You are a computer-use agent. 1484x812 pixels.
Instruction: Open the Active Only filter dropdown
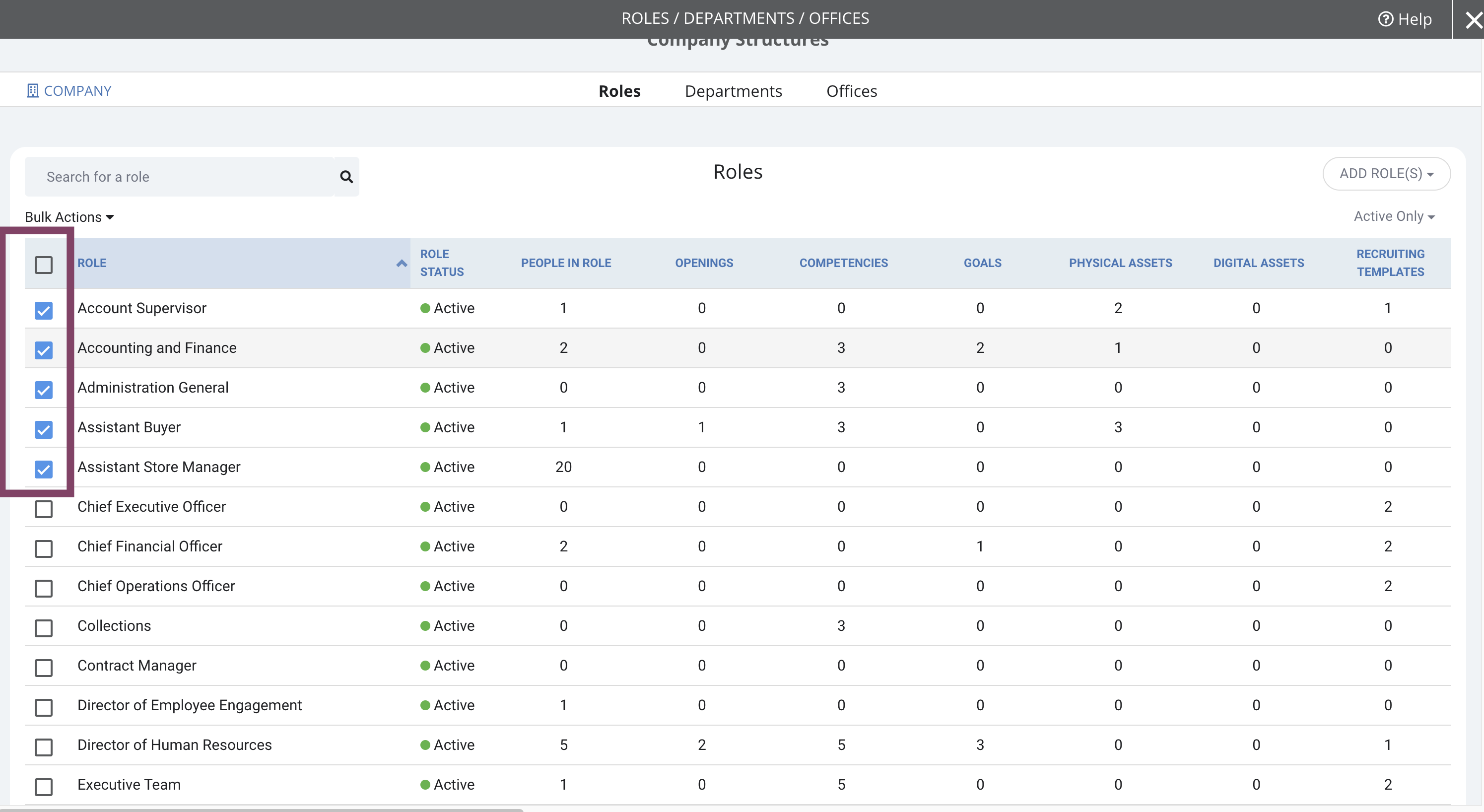[1394, 216]
